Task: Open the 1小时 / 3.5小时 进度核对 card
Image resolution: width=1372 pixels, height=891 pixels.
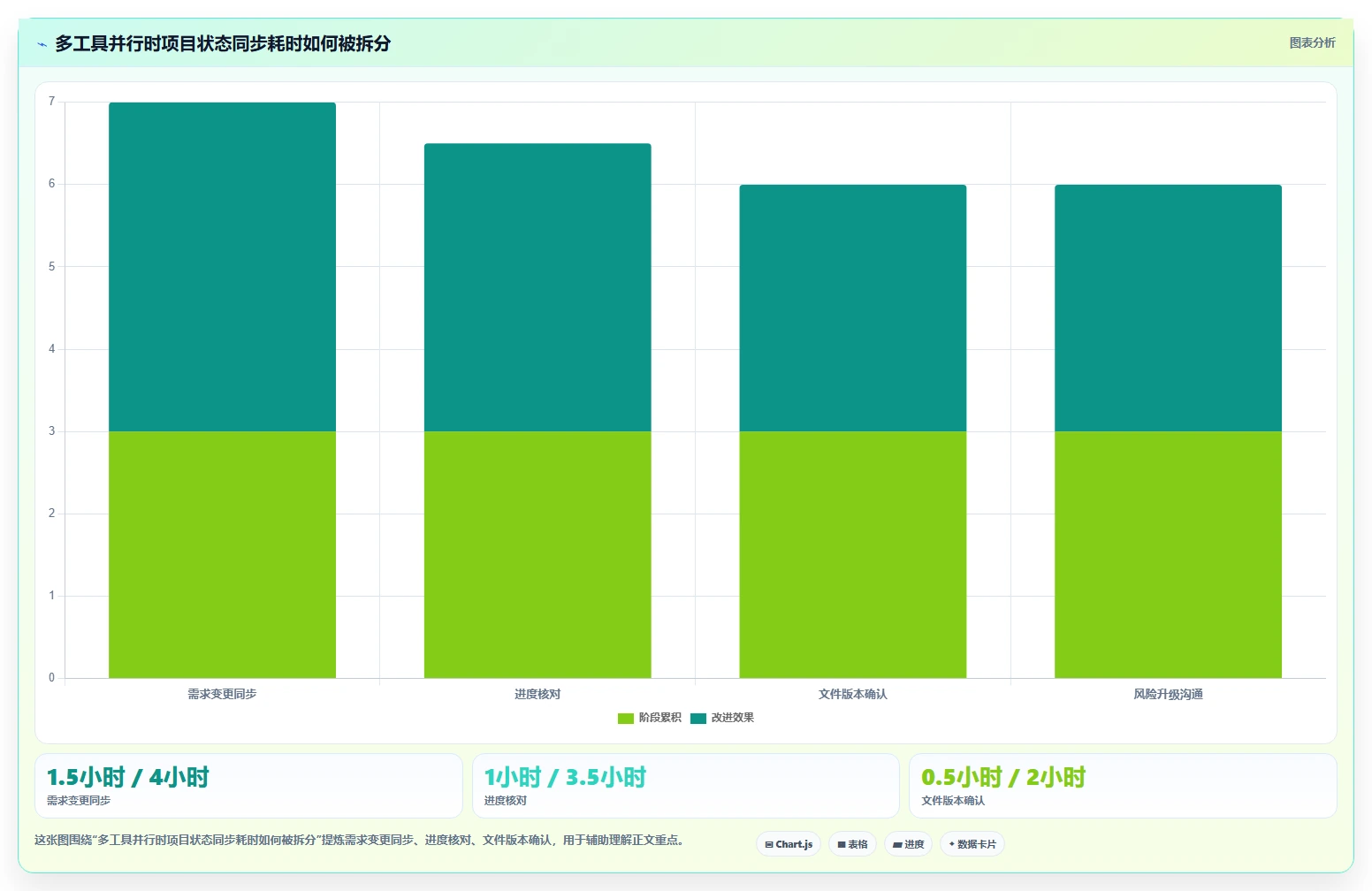Action: coord(686,786)
